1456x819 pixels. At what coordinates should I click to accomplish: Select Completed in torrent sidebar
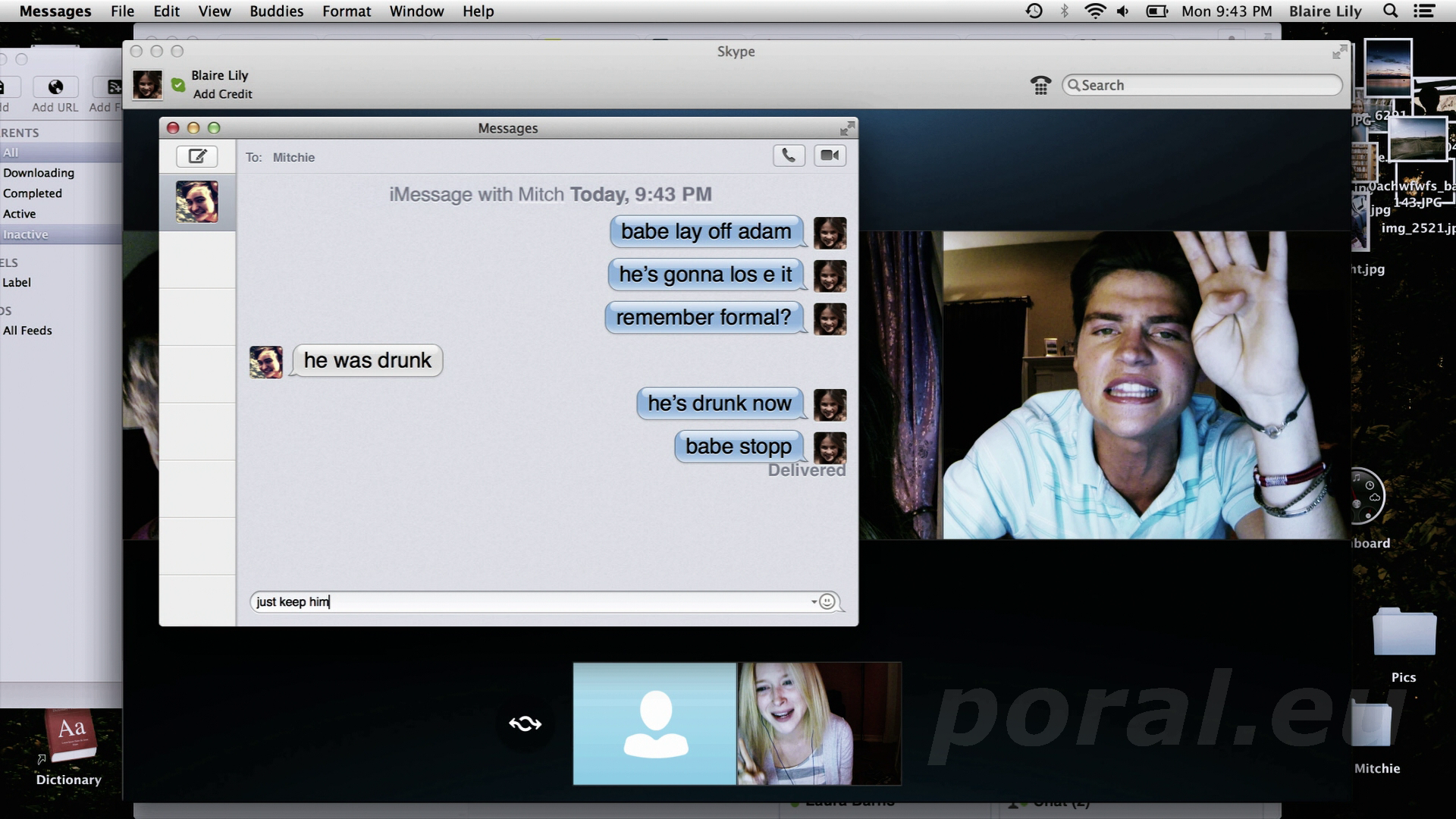click(33, 193)
